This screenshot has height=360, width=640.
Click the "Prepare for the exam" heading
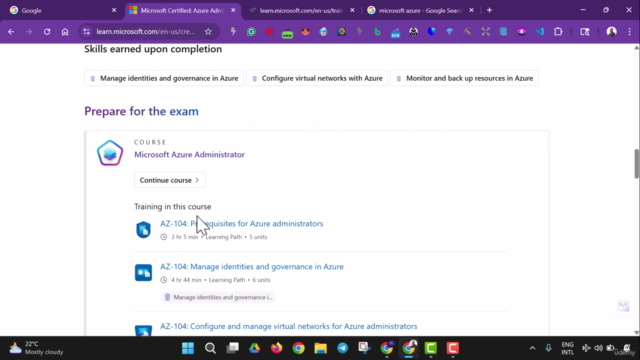pyautogui.click(x=141, y=111)
